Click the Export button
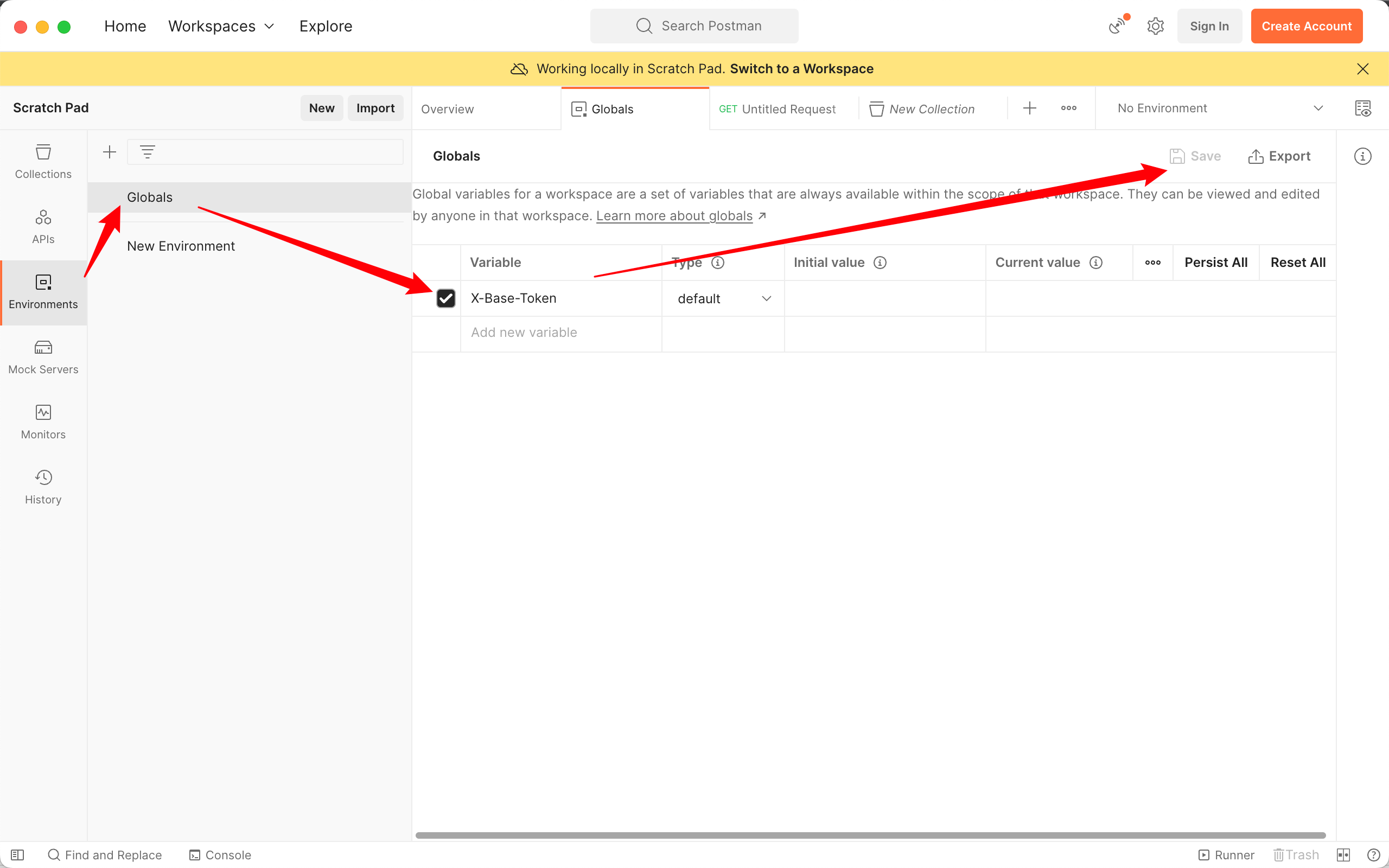This screenshot has height=868, width=1389. point(1279,156)
